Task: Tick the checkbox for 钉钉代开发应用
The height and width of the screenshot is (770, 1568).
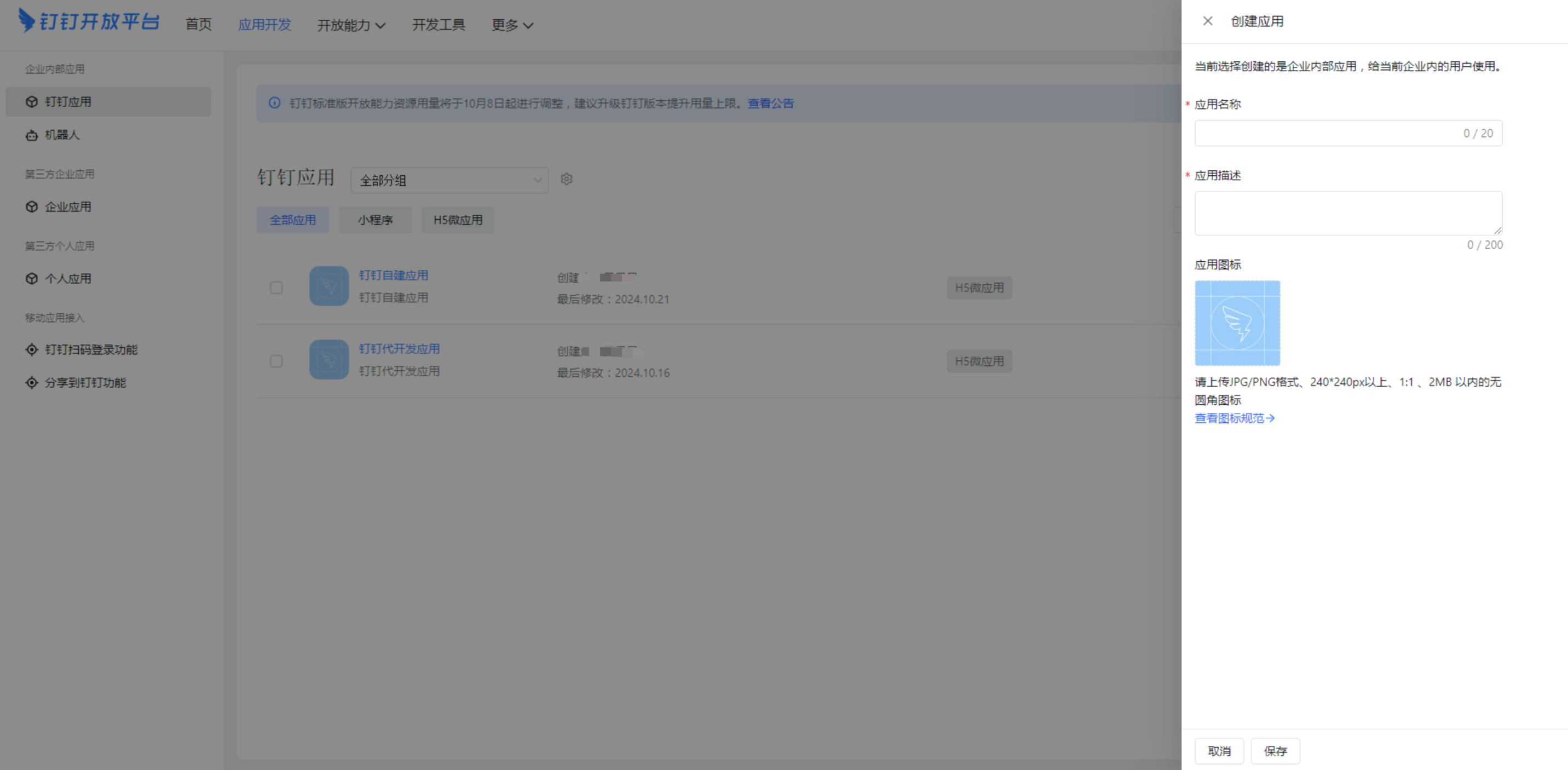Action: [x=276, y=361]
